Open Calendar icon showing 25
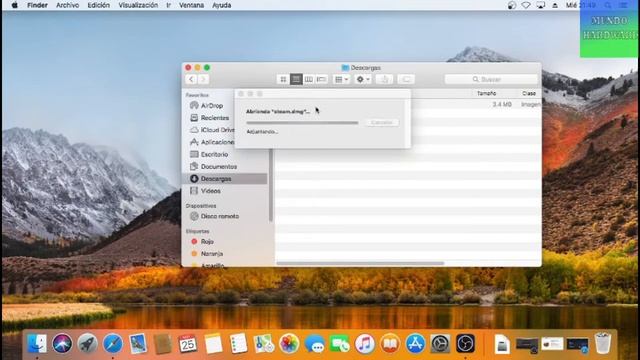 click(188, 344)
